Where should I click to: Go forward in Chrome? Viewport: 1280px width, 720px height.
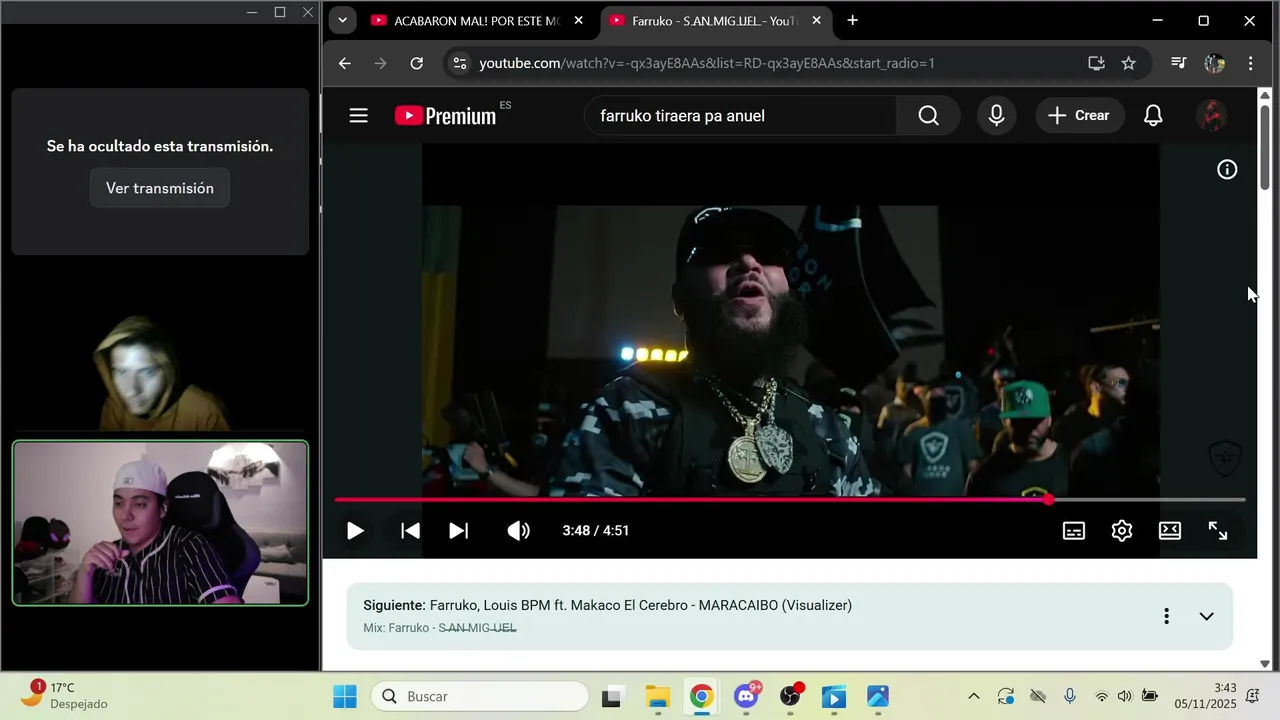pos(380,63)
